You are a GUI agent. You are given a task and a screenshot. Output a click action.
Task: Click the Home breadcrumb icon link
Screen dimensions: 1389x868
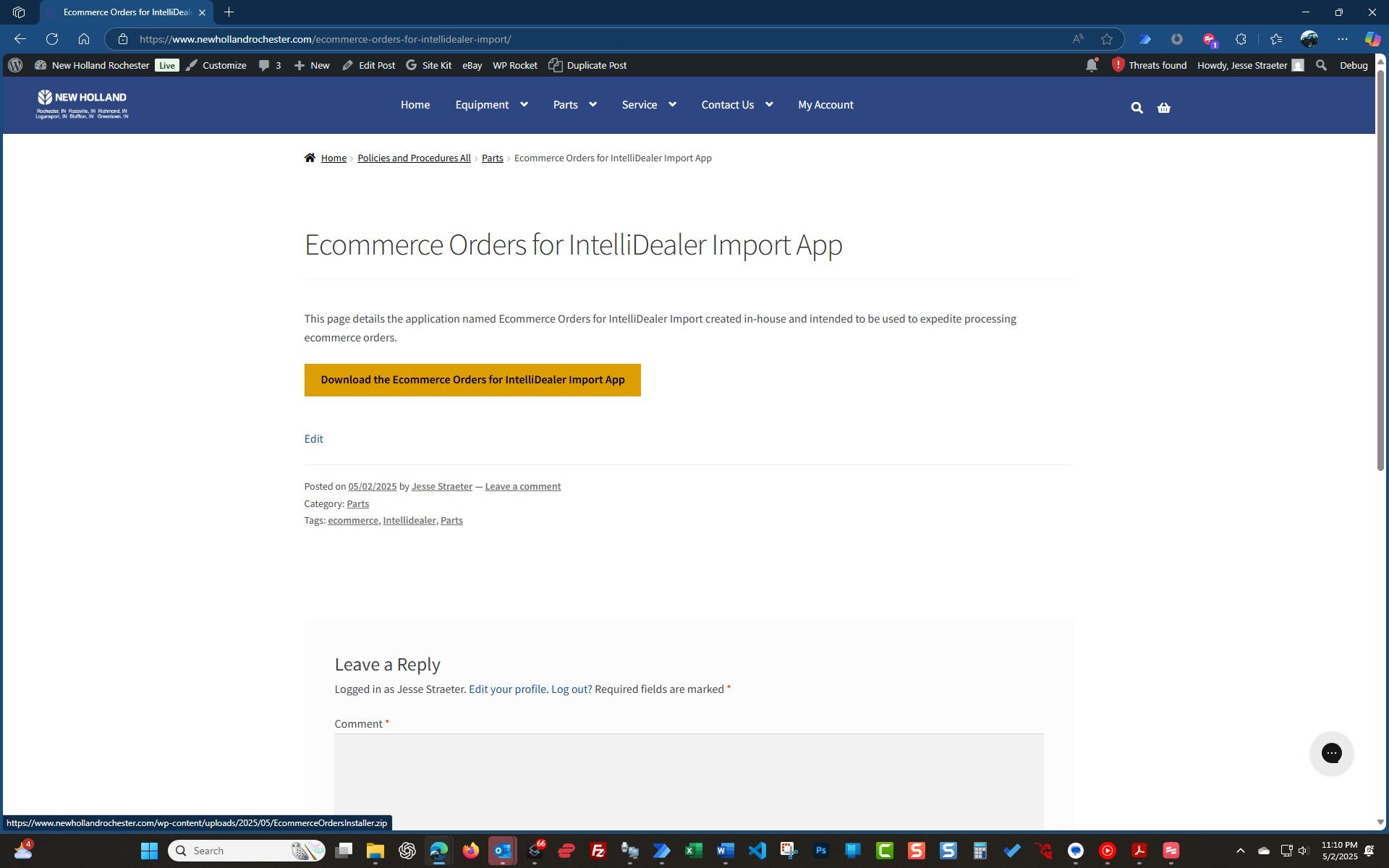pyautogui.click(x=310, y=158)
